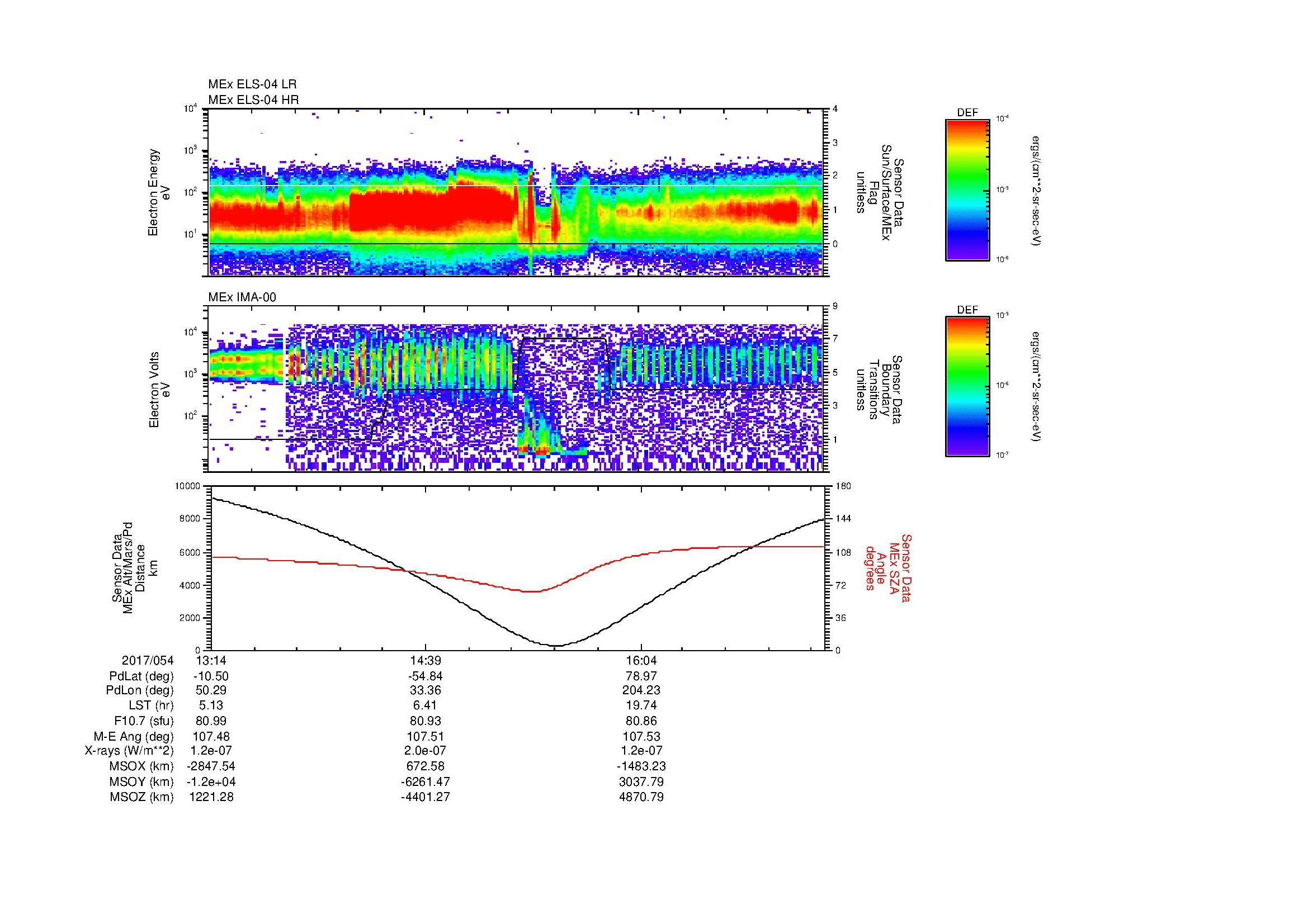Screen dimensions: 1308x924
Task: Click the M-E Ang value 107.53
Action: (641, 736)
